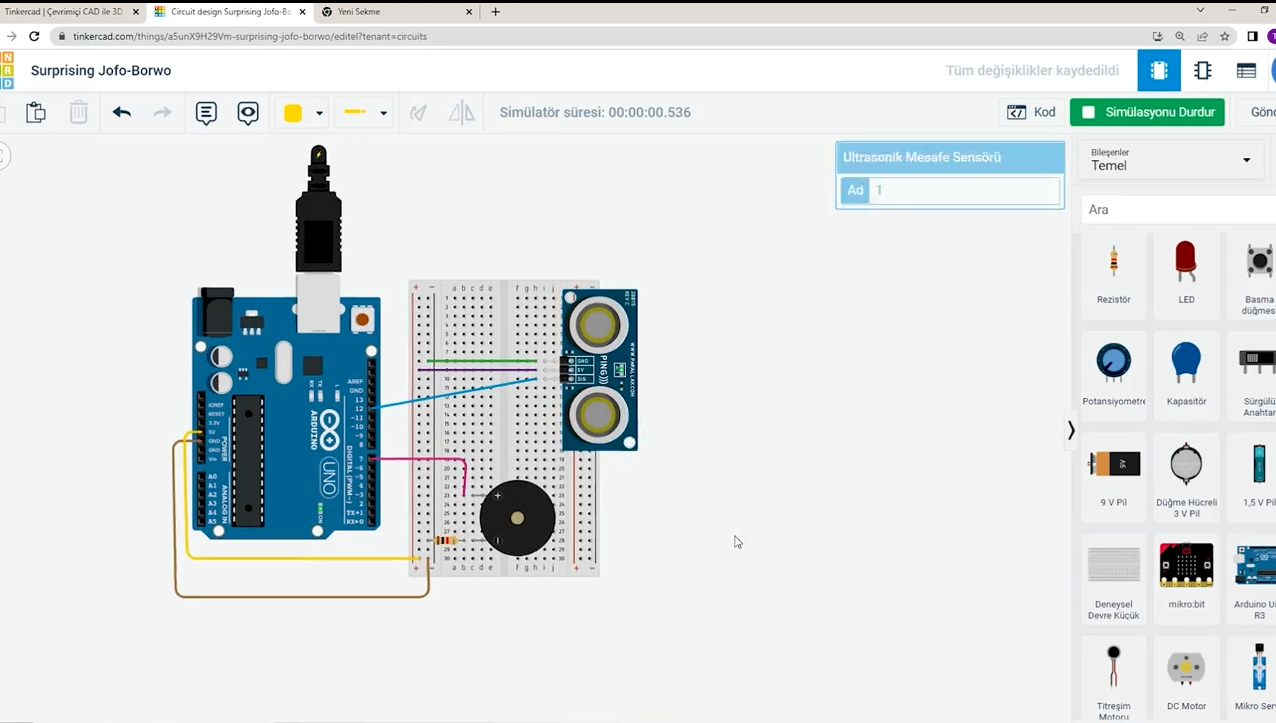This screenshot has width=1276, height=723.
Task: Delete a component using the trash icon
Action: (78, 112)
